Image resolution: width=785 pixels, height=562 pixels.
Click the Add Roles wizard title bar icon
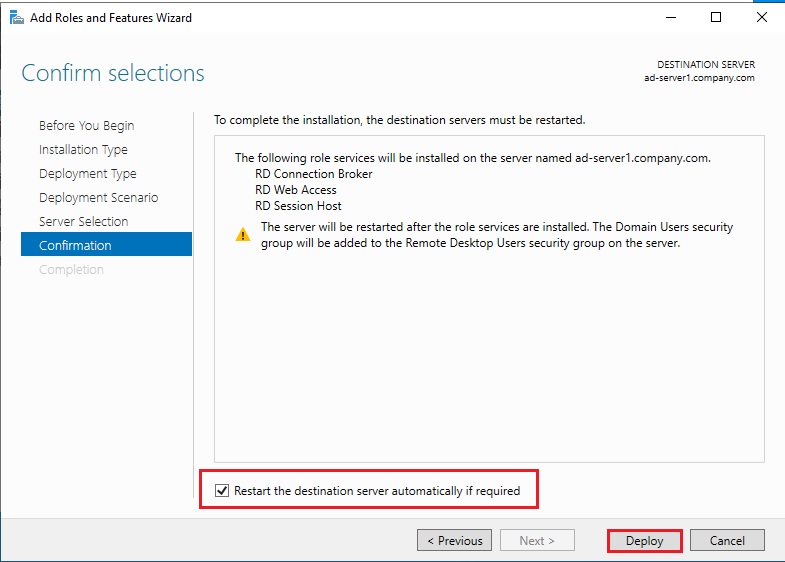click(x=16, y=17)
